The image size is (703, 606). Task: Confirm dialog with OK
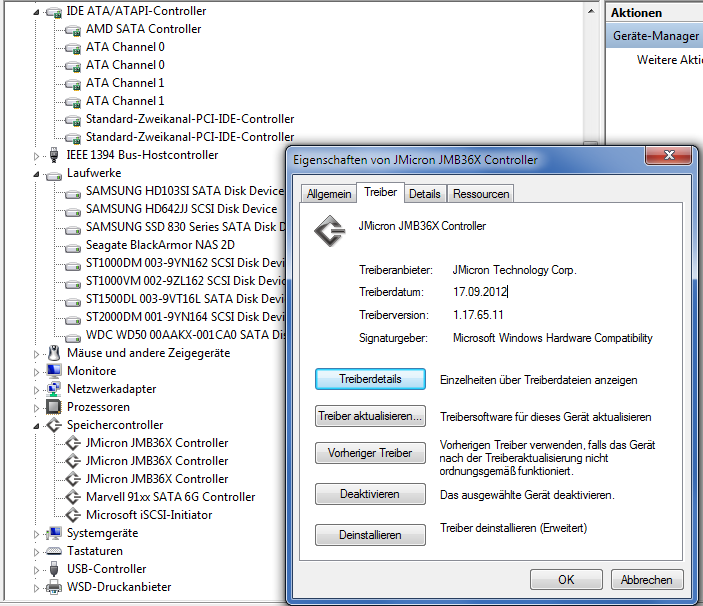click(x=566, y=580)
